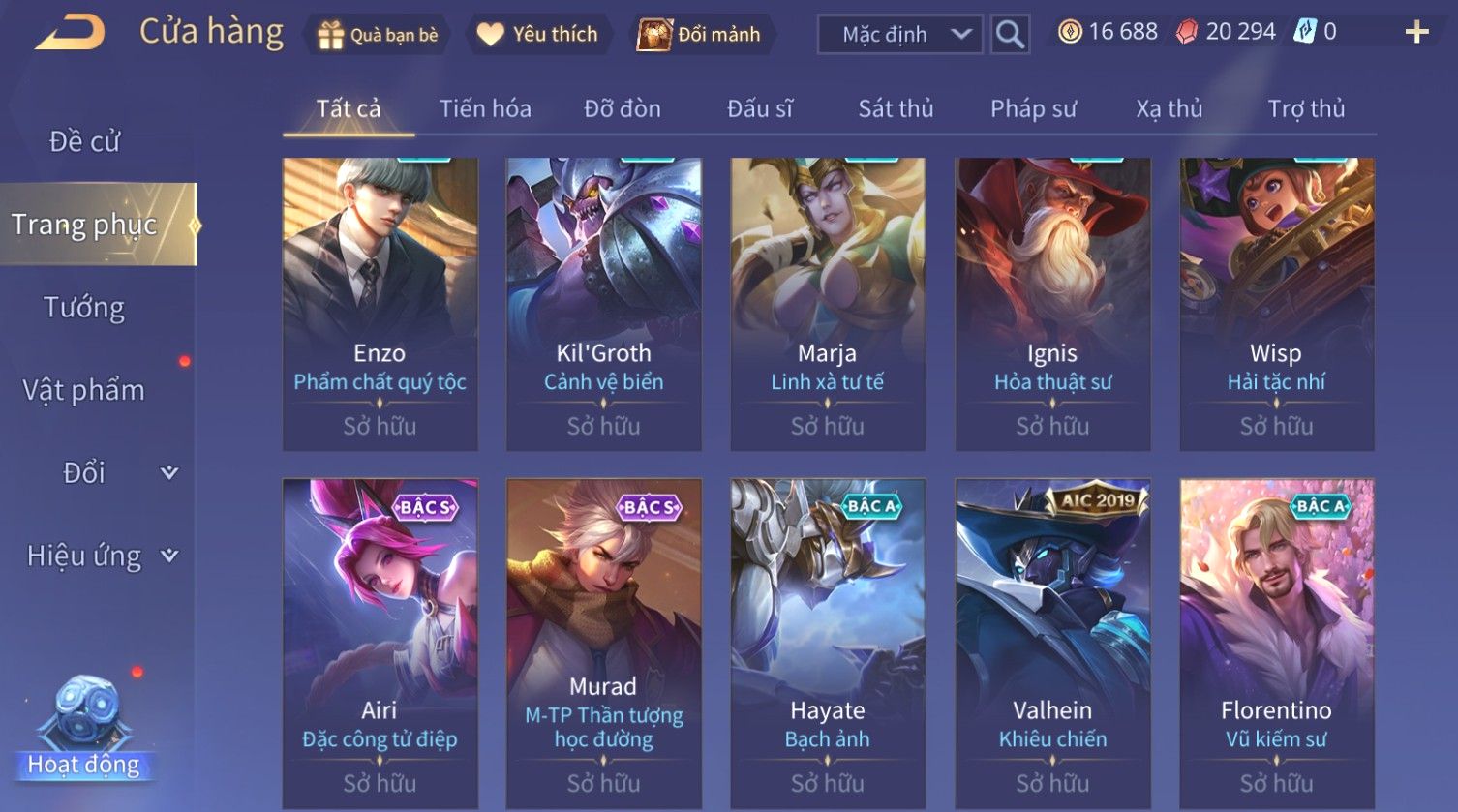This screenshot has width=1458, height=812.
Task: Switch to the Sát thủ tab
Action: tap(896, 108)
